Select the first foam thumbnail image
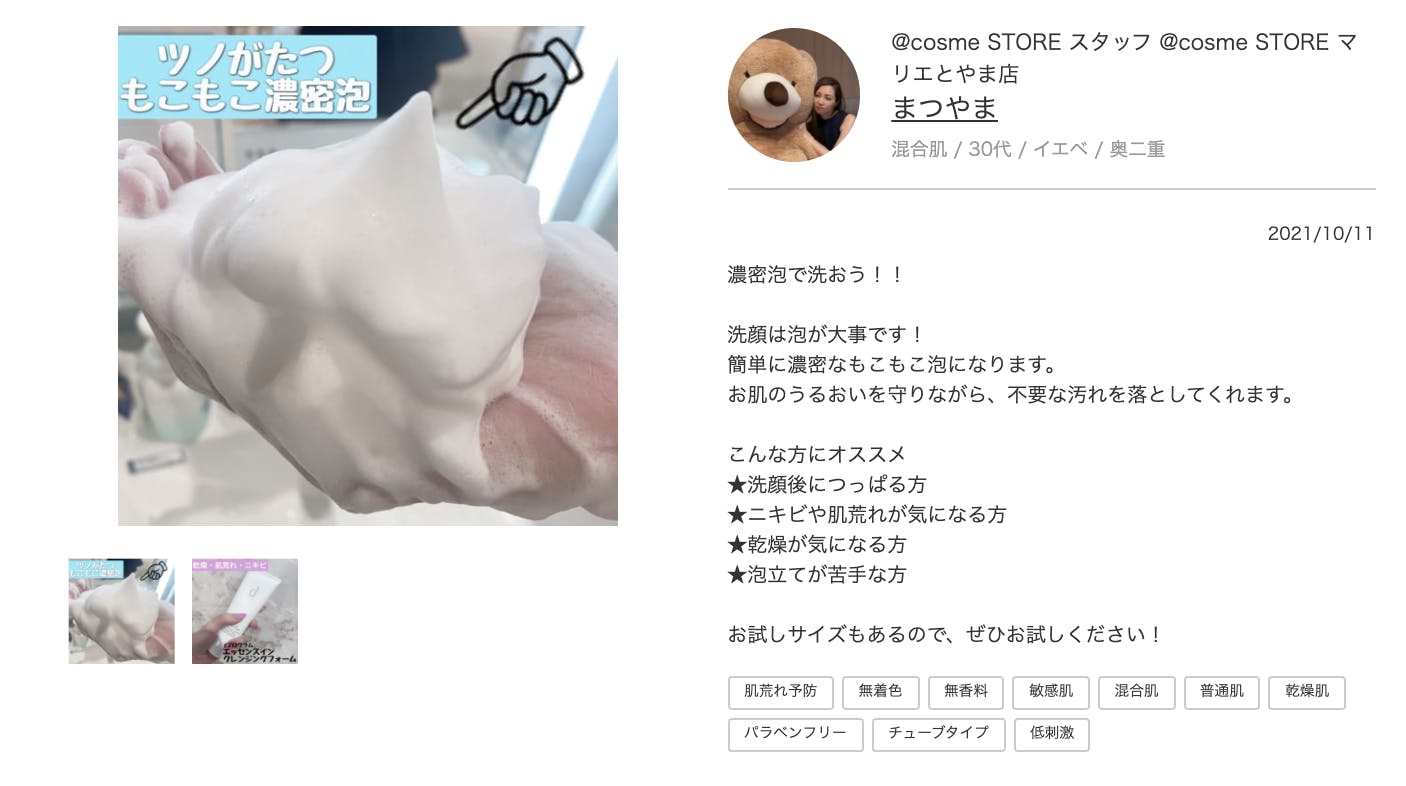Screen dimensions: 1406x786 pos(121,611)
